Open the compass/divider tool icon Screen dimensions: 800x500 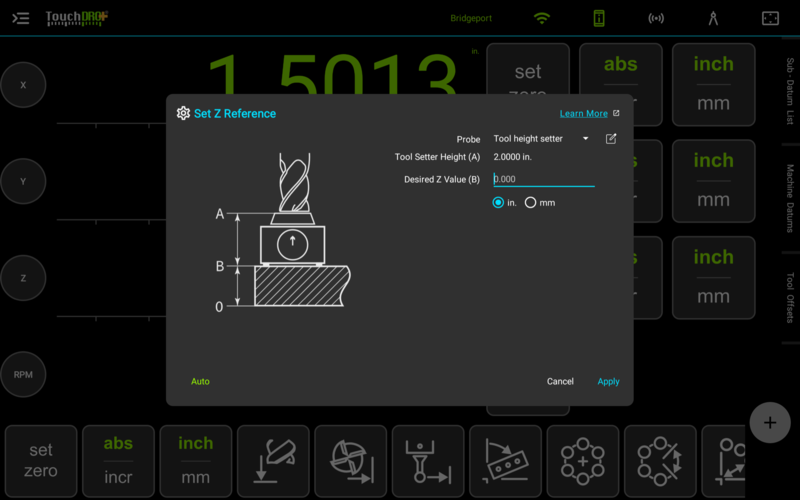(713, 18)
